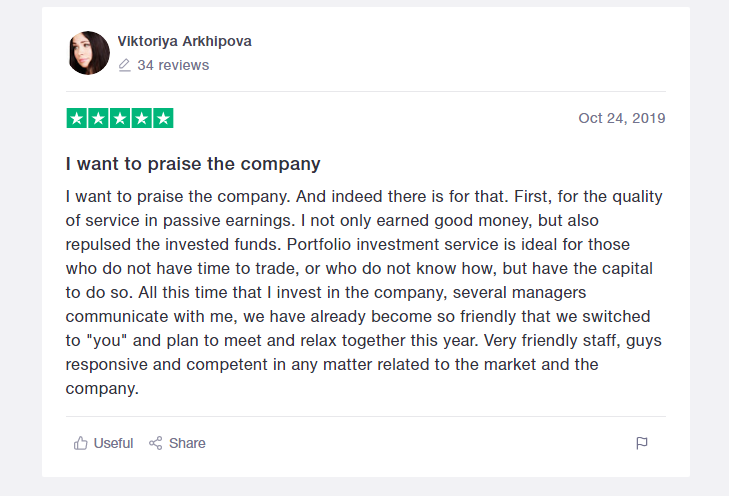The width and height of the screenshot is (729, 496).
Task: Click the thumbs-up Useful icon
Action: tap(80, 443)
